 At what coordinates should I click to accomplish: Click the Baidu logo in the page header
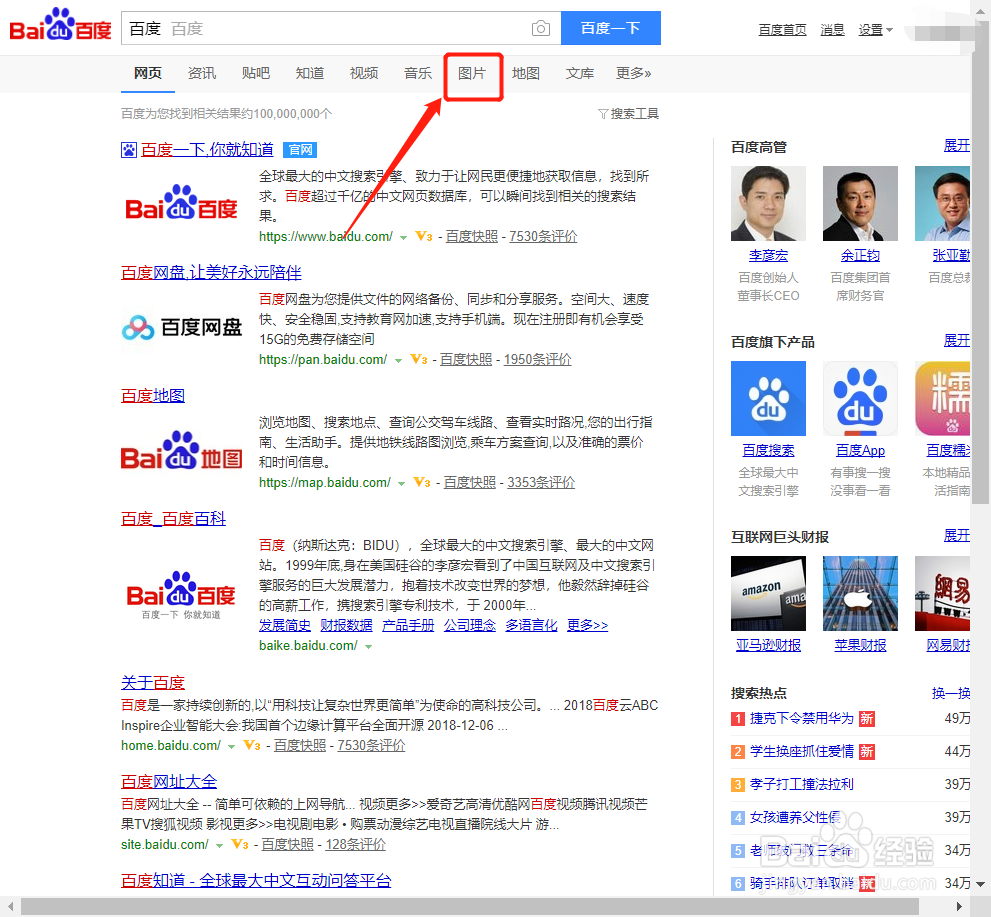pyautogui.click(x=60, y=25)
